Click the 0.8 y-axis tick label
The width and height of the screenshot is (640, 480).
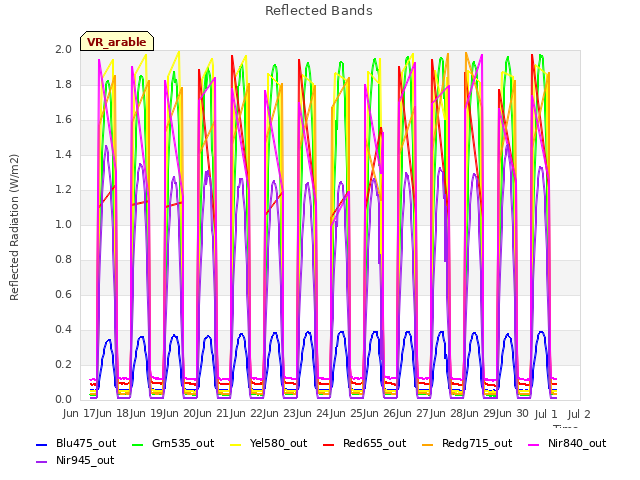click(63, 260)
